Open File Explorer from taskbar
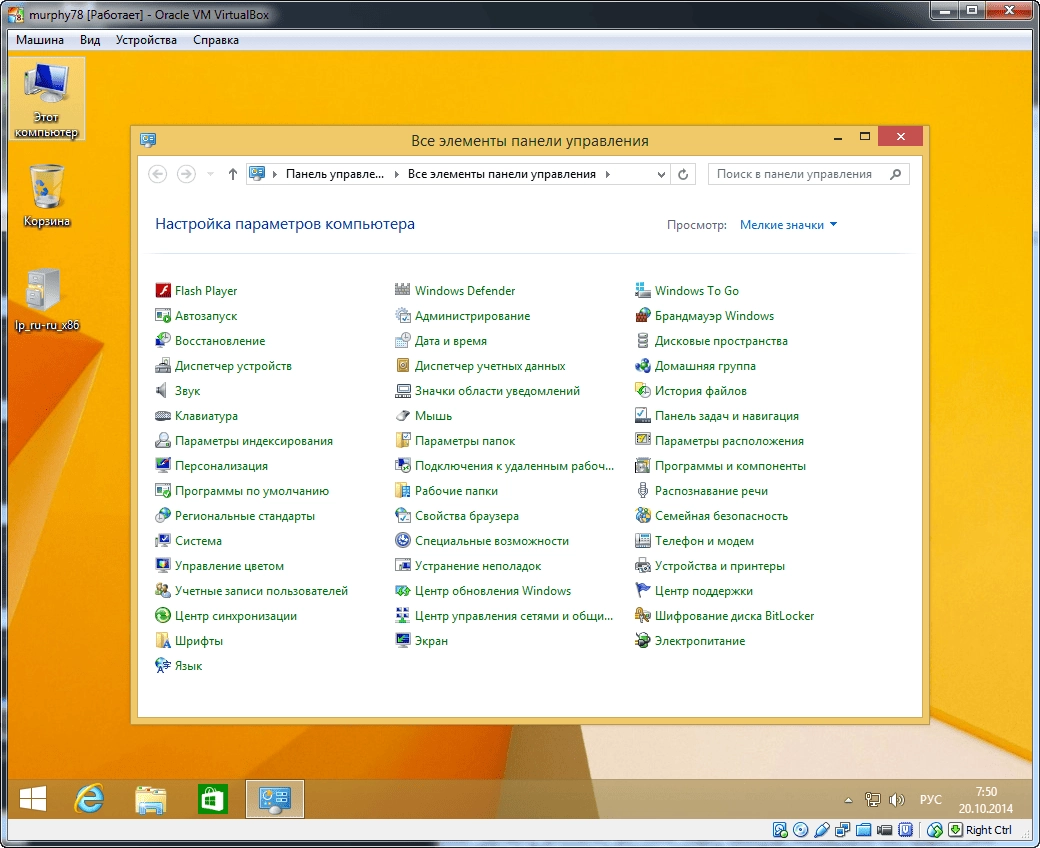Viewport: 1040px width, 848px height. pos(151,800)
